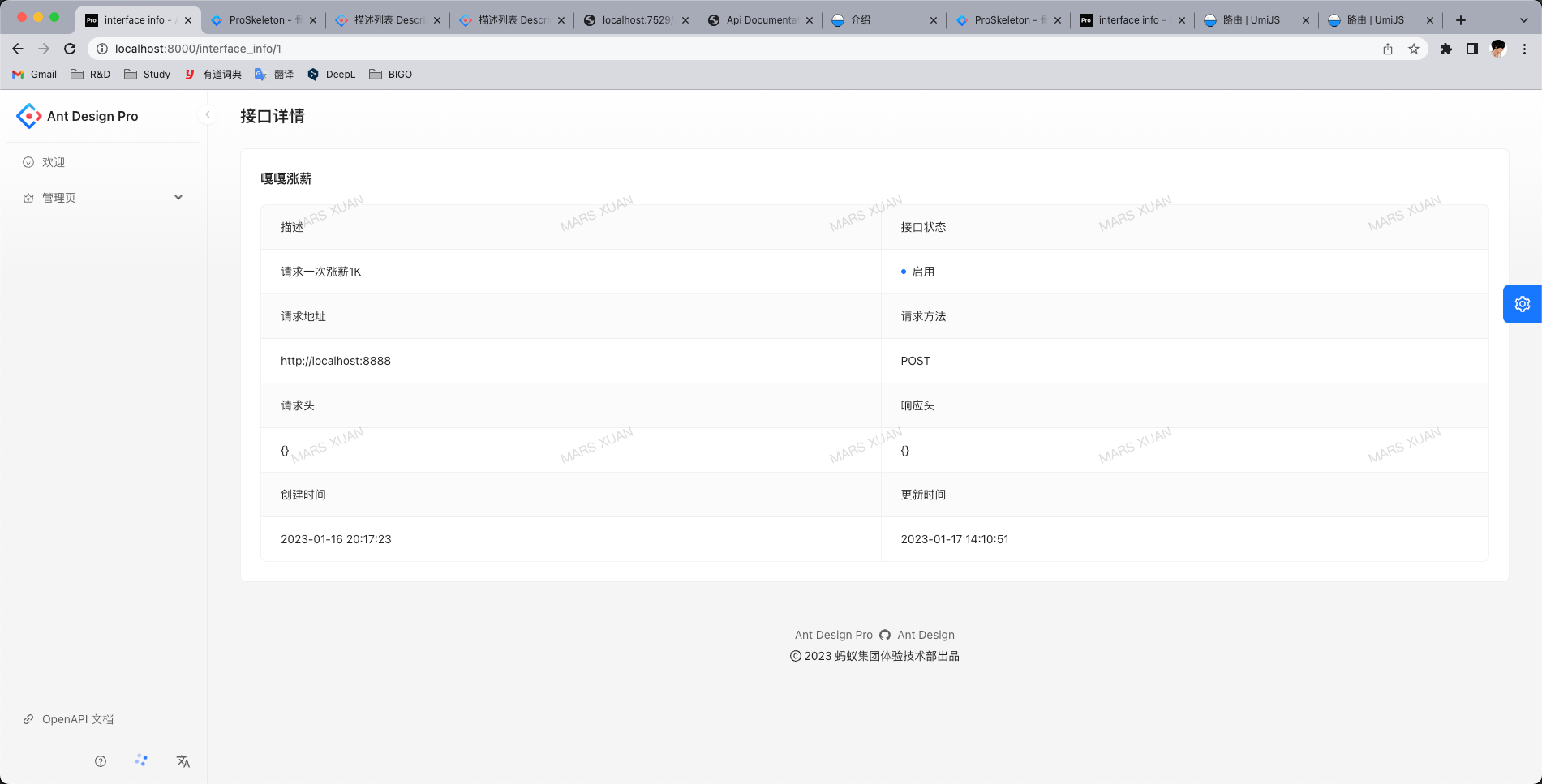Open the browser extensions puzzle icon
This screenshot has height=784, width=1542.
coord(1445,49)
